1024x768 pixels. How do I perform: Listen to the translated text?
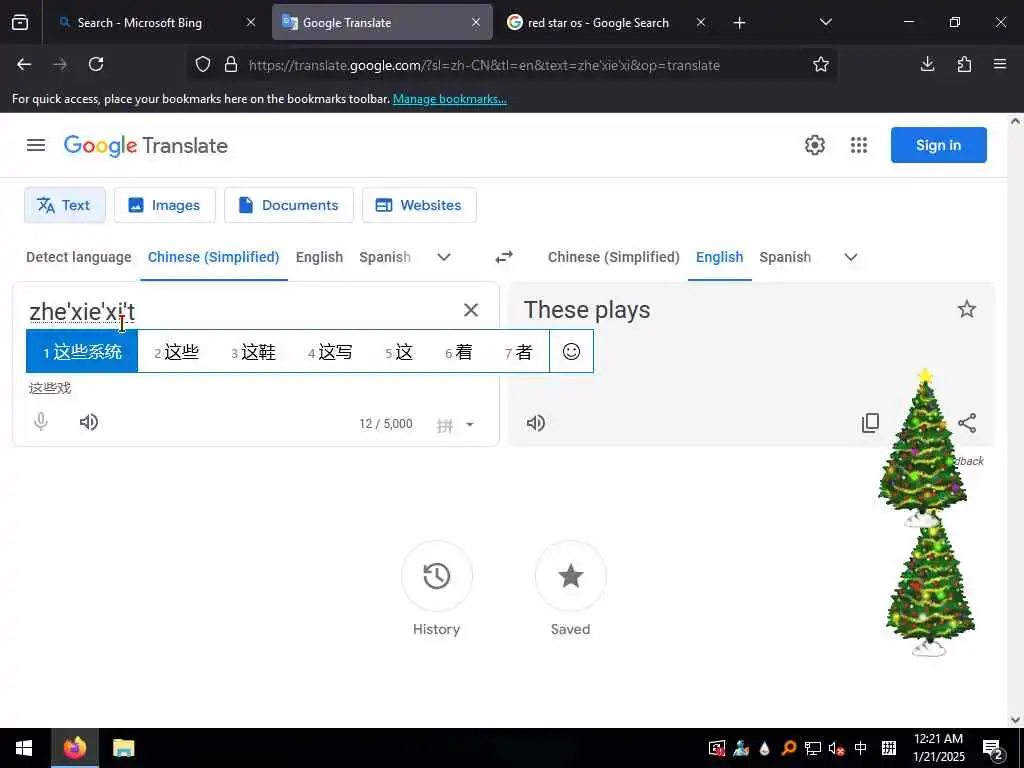coord(536,423)
